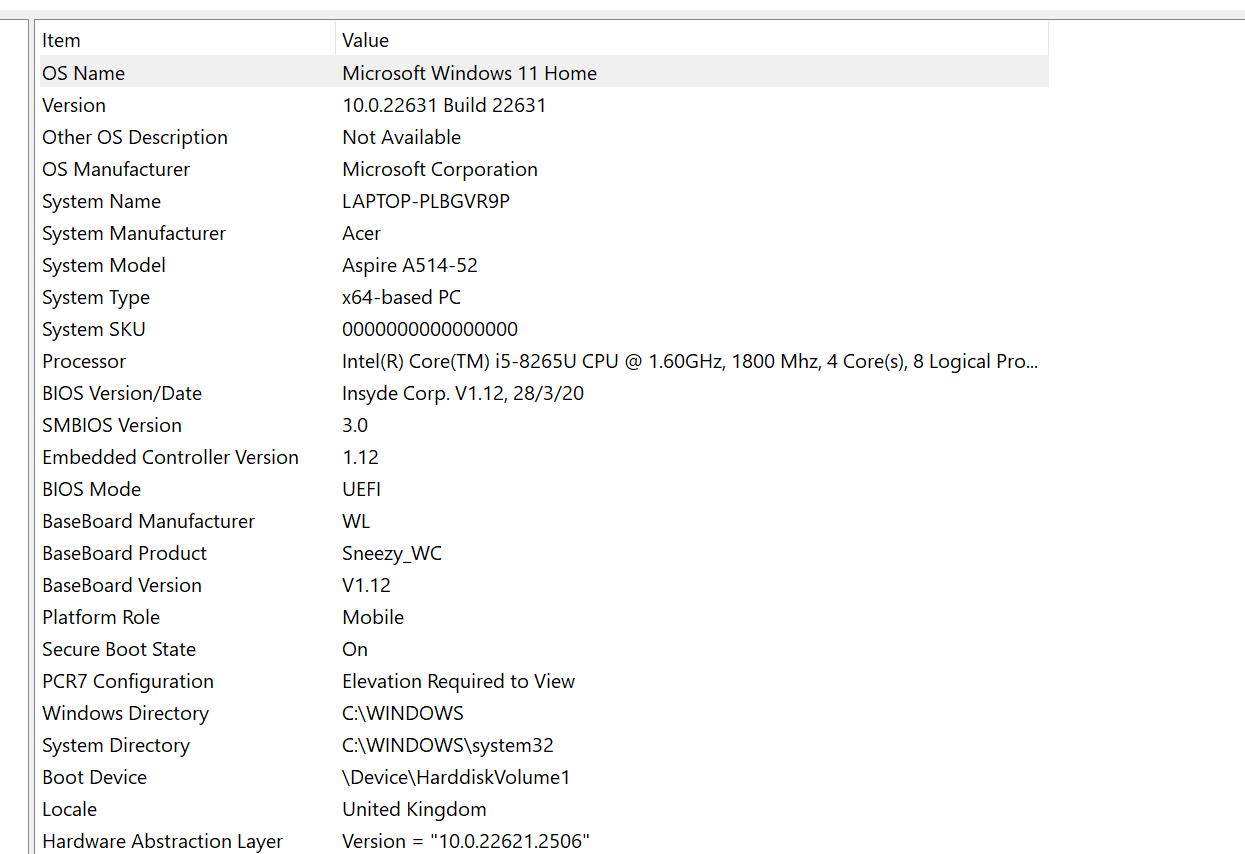Screen dimensions: 1245x854
Task: Click the 0000000000000000 SKU value
Action: coord(430,329)
